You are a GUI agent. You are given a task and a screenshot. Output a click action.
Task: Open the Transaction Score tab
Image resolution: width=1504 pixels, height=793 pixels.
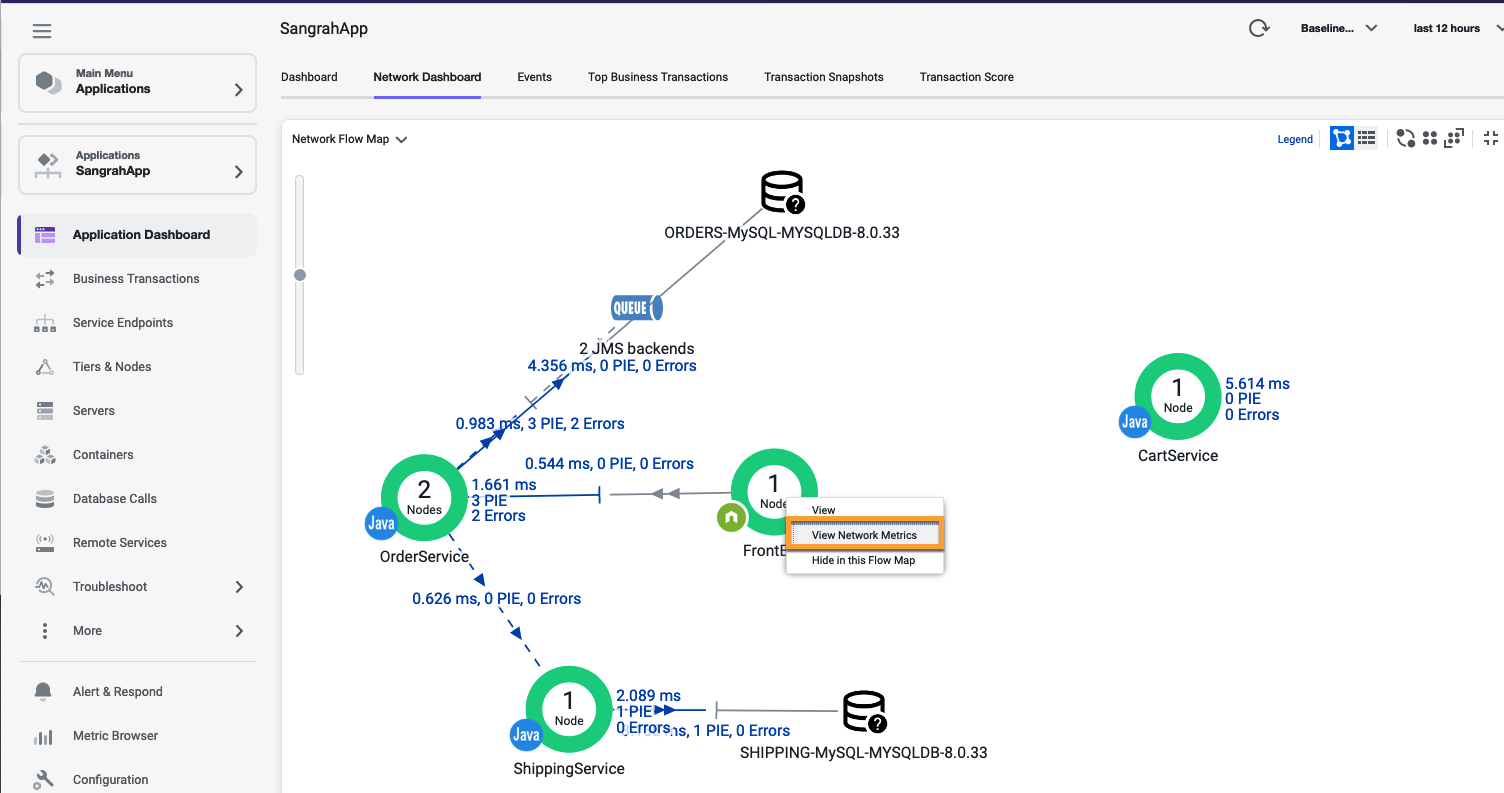pos(967,77)
